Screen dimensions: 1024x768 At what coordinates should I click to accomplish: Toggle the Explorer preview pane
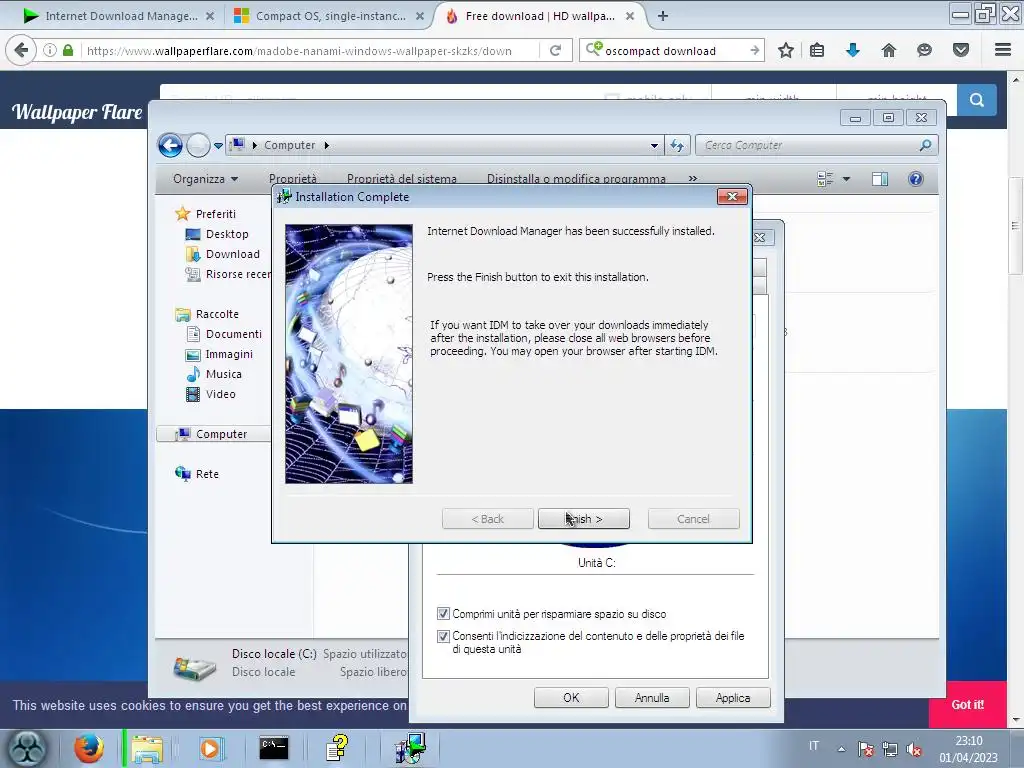pyautogui.click(x=880, y=179)
